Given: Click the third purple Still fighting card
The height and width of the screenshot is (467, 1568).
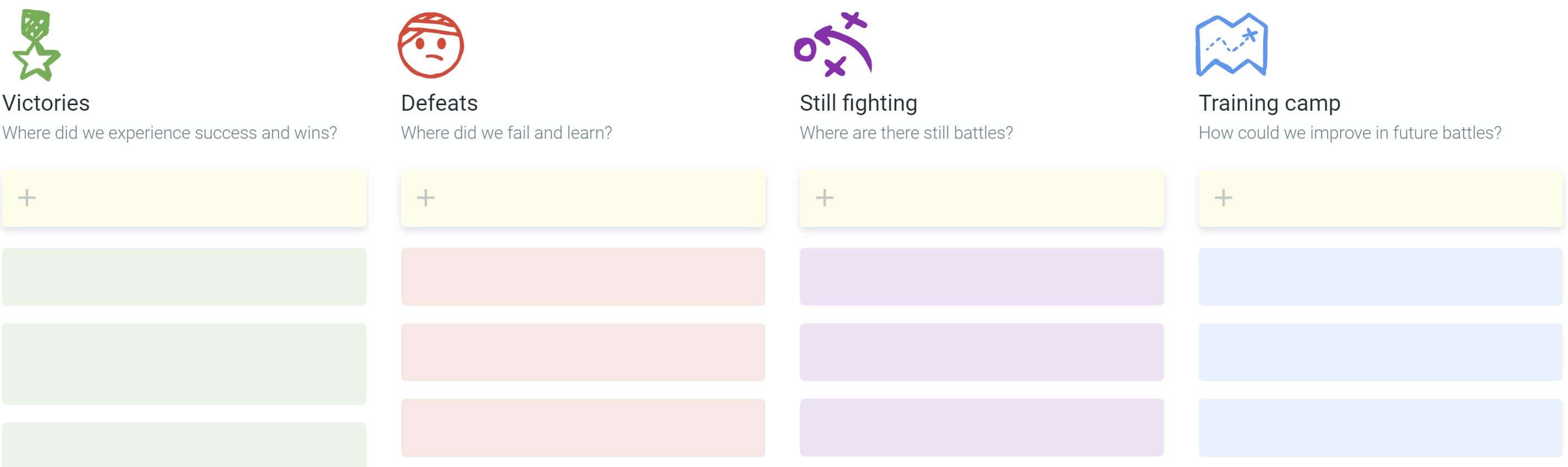Looking at the screenshot, I should click(981, 427).
